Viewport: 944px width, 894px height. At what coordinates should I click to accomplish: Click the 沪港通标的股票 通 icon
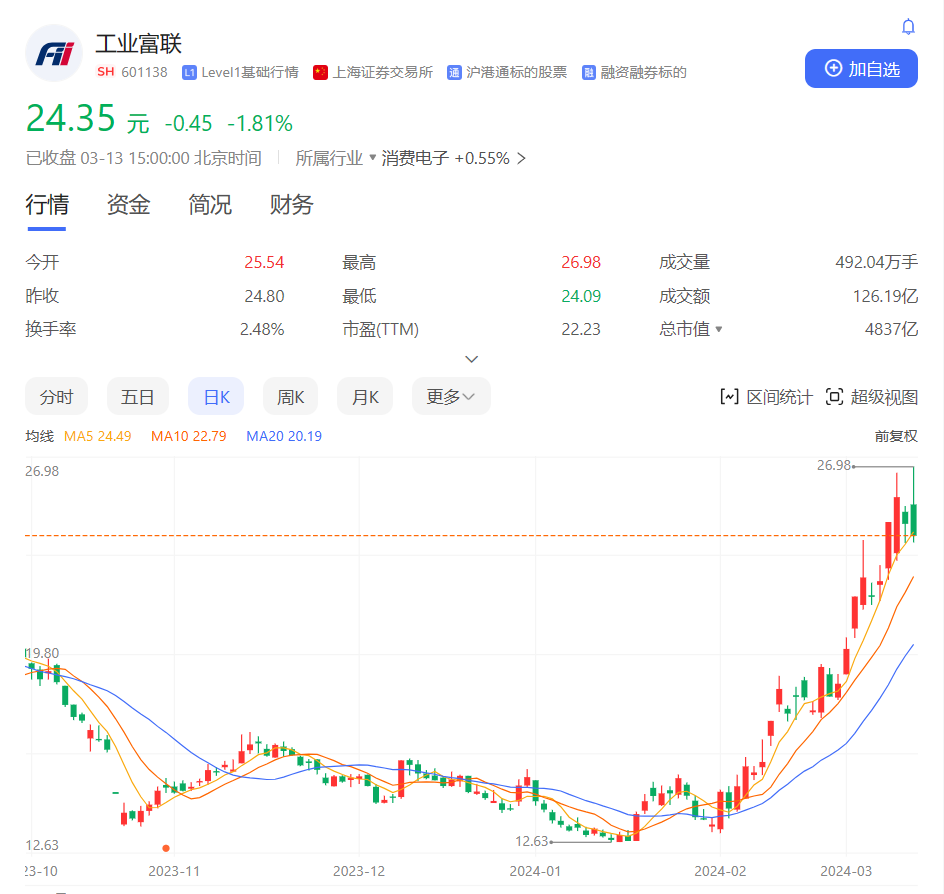[x=454, y=73]
